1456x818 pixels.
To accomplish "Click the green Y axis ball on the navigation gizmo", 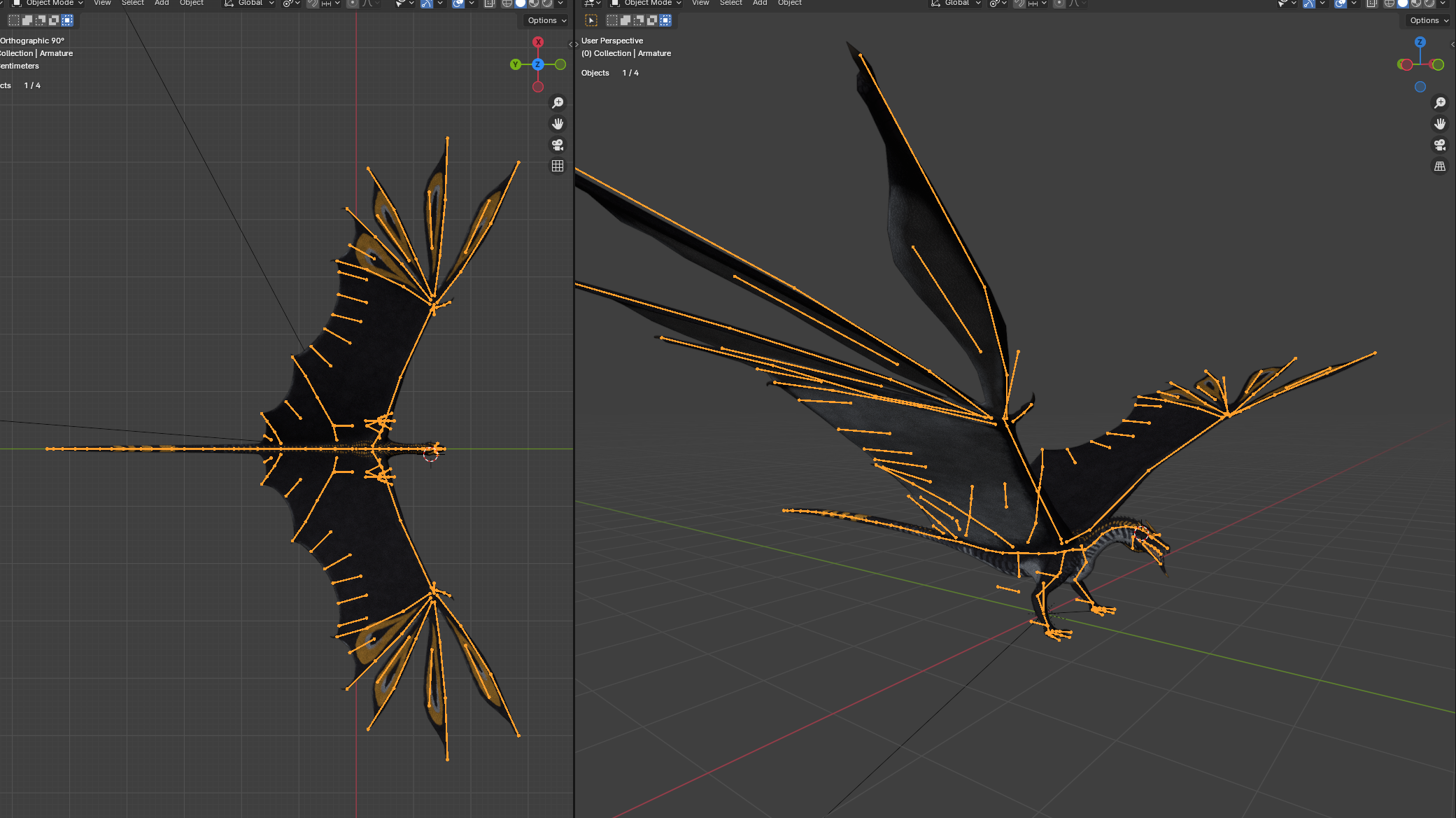I will 514,64.
